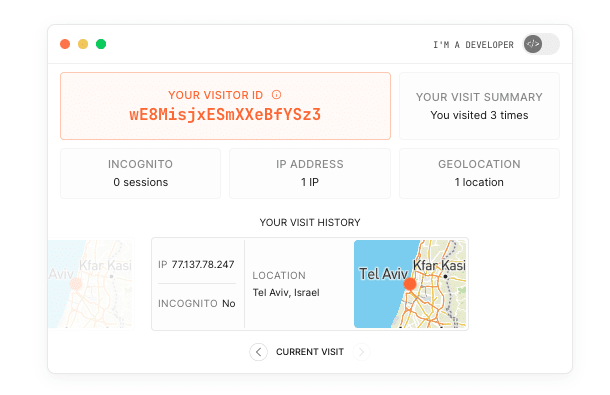Click the orange location marker on map
Viewport: 610px width, 395px height.
410,284
